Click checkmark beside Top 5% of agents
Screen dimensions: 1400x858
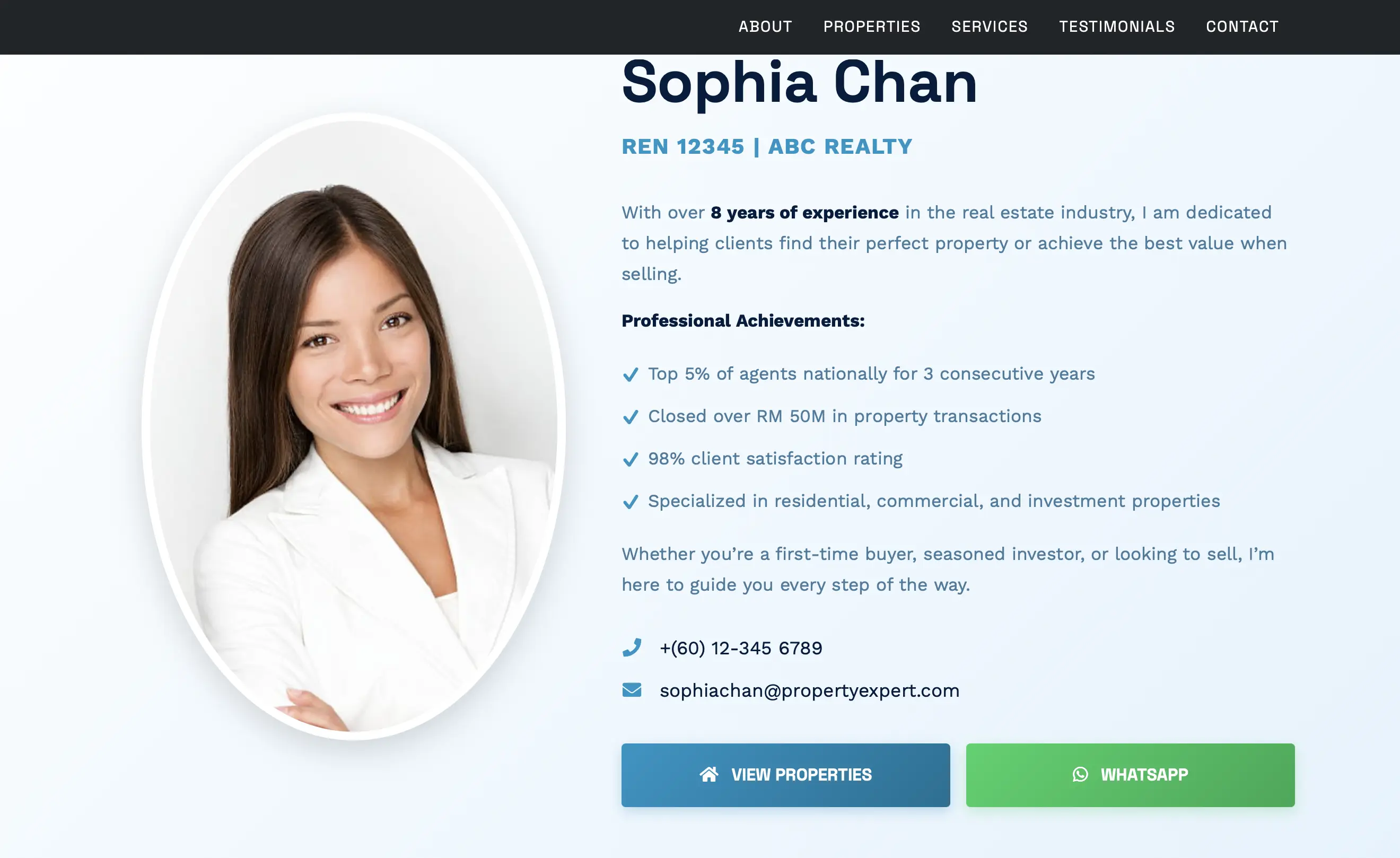point(630,374)
